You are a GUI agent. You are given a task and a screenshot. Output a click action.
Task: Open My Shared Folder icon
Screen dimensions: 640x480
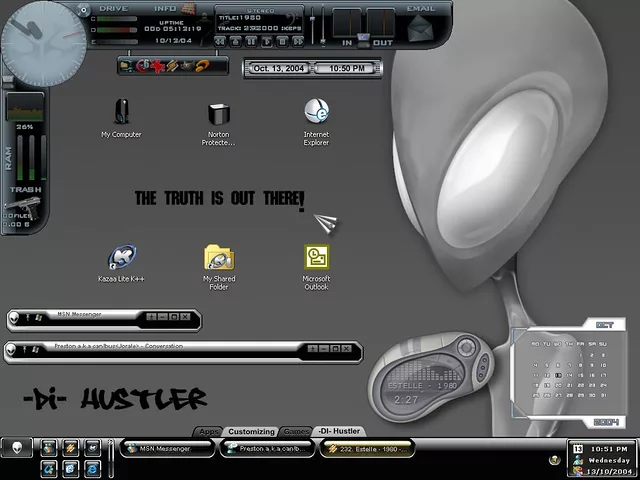pos(218,258)
